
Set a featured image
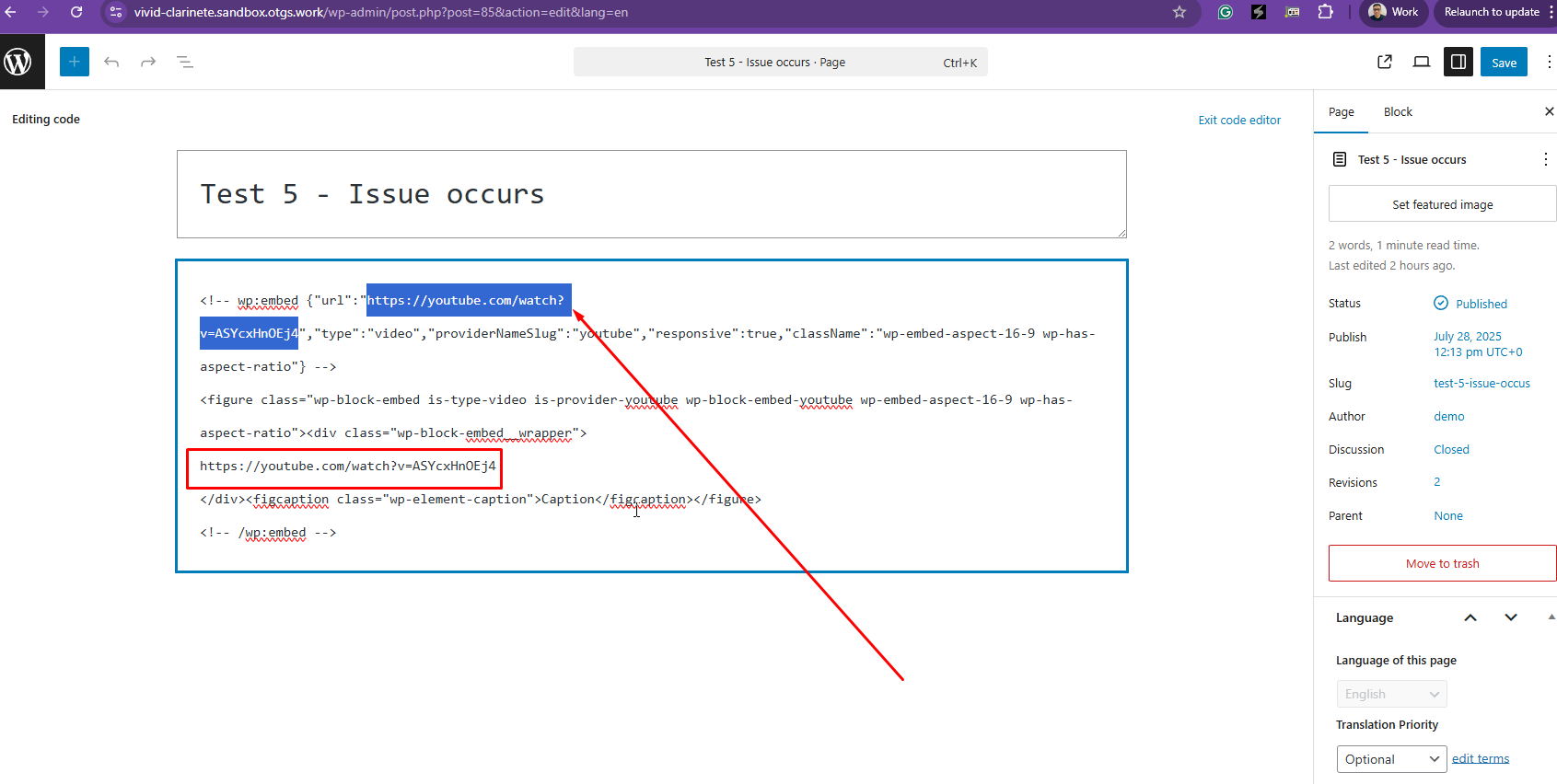point(1442,204)
